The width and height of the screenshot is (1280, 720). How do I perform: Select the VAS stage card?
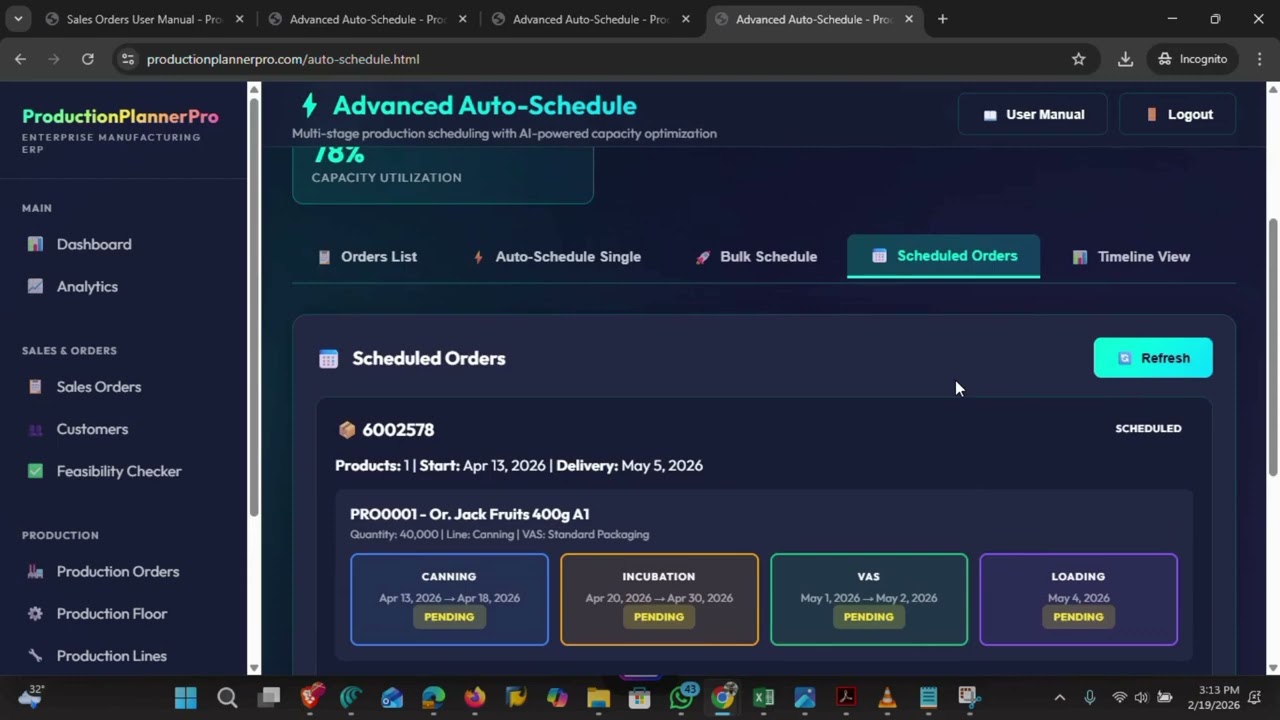point(869,599)
